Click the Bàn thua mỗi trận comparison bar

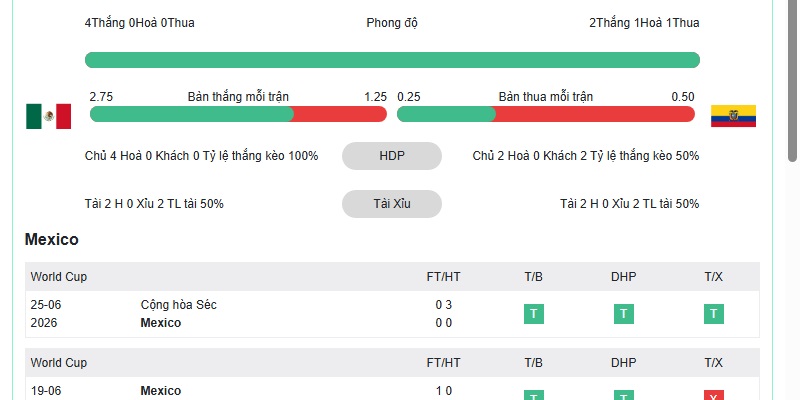tap(546, 114)
